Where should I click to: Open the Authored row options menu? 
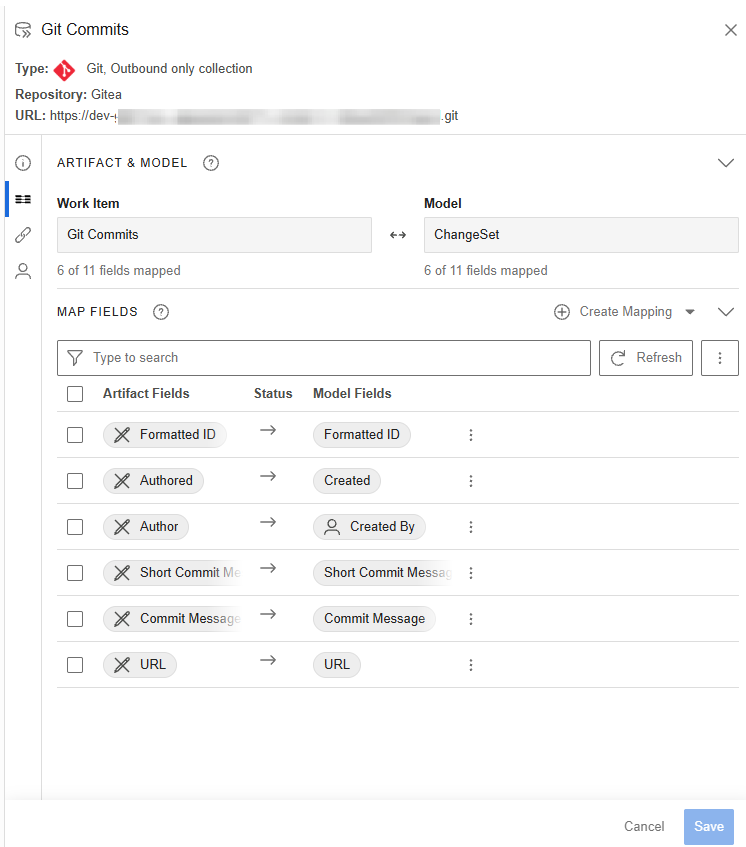(x=471, y=481)
